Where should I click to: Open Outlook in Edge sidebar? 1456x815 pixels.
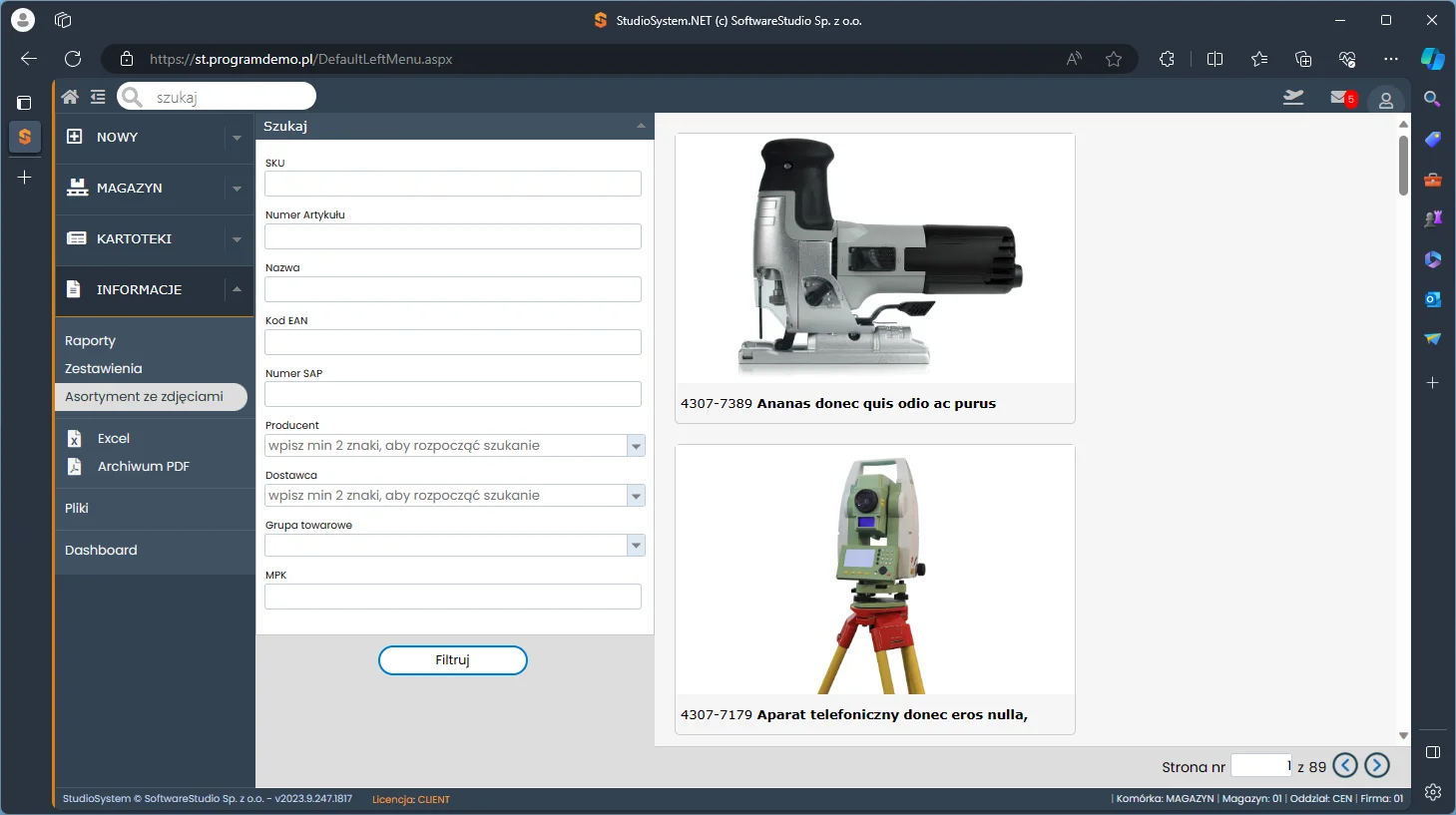pyautogui.click(x=1433, y=299)
